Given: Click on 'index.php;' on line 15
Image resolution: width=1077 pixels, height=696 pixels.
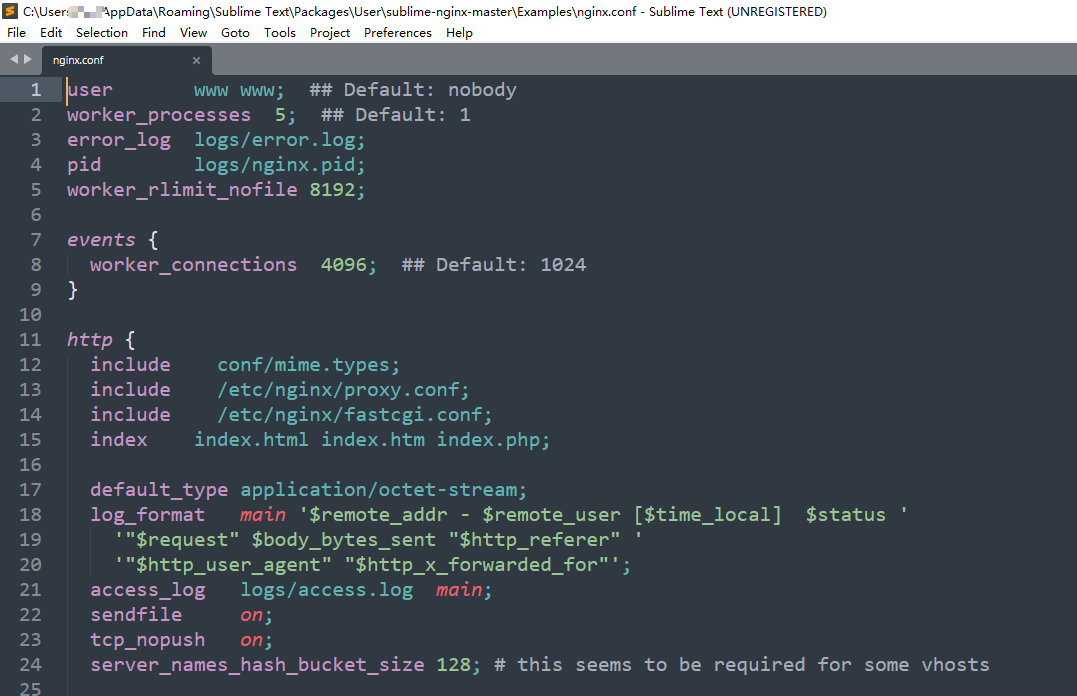Looking at the screenshot, I should click(494, 440).
